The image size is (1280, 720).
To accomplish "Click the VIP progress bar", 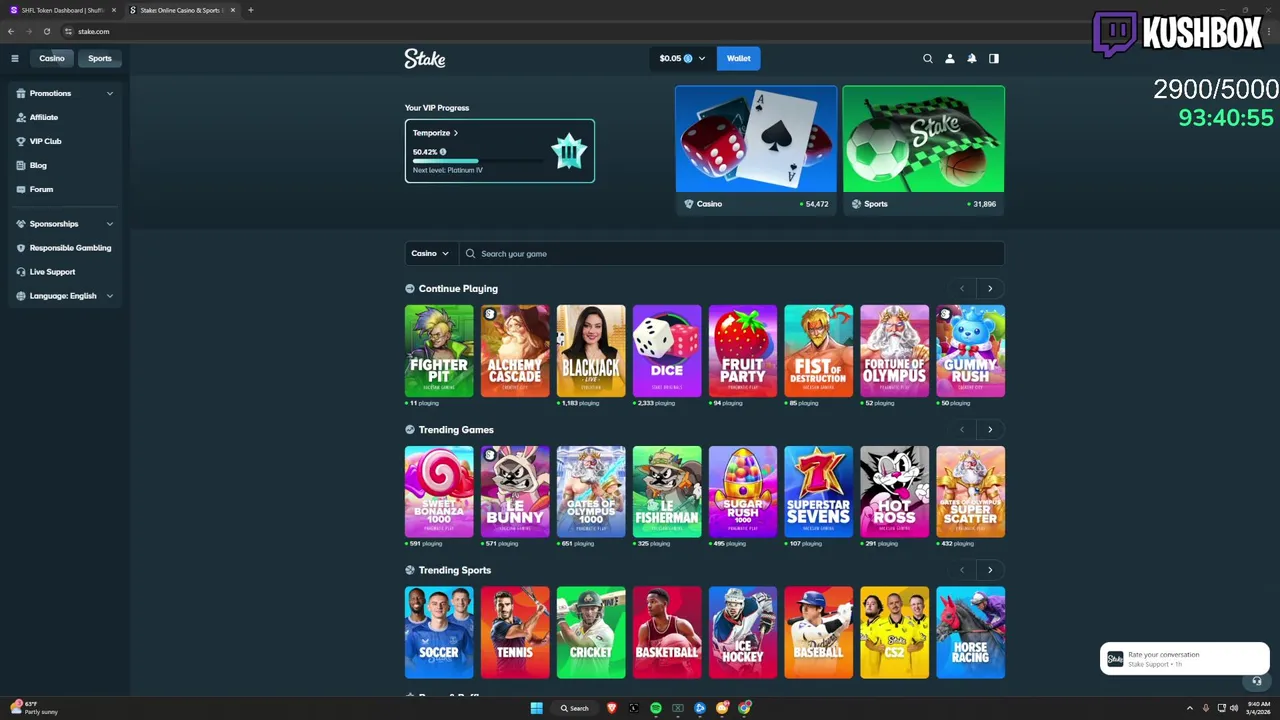I will [x=478, y=161].
